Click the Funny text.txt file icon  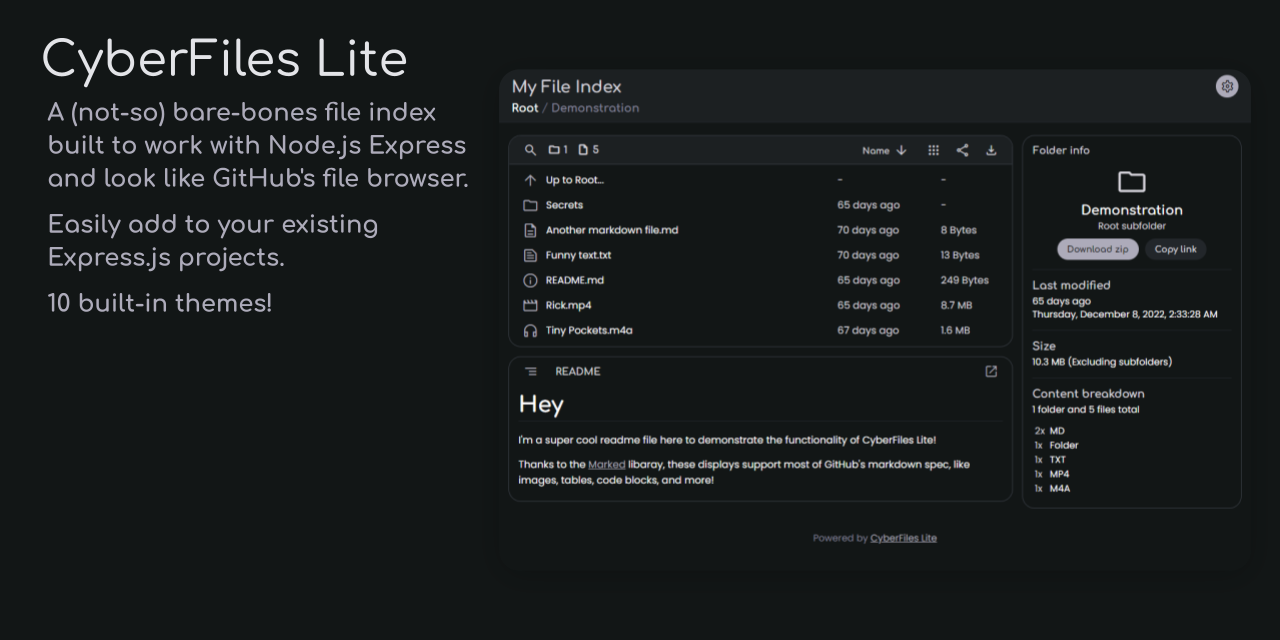[x=530, y=255]
